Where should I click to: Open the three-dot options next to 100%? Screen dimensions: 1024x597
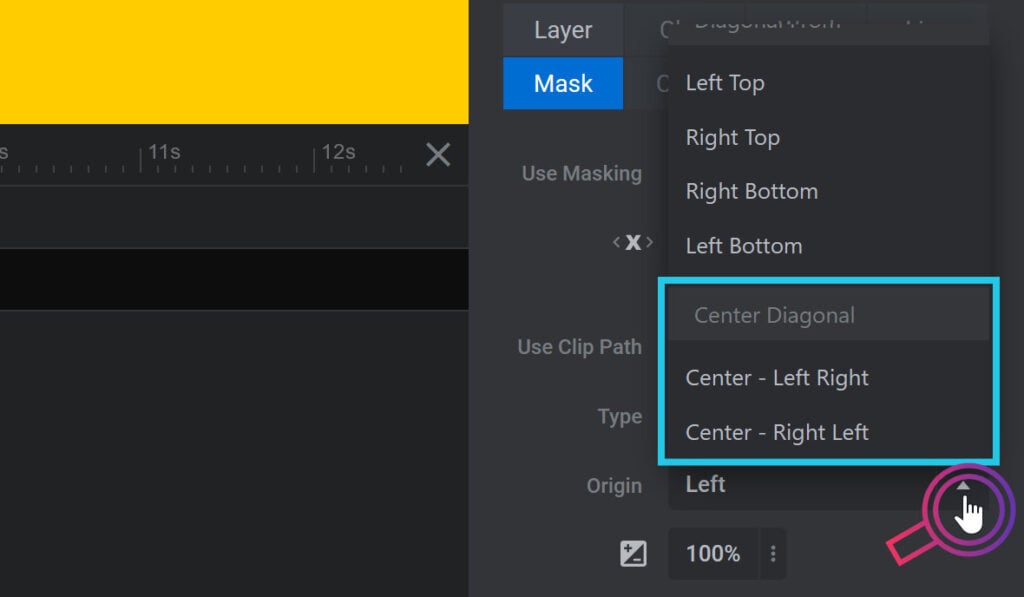[x=772, y=553]
